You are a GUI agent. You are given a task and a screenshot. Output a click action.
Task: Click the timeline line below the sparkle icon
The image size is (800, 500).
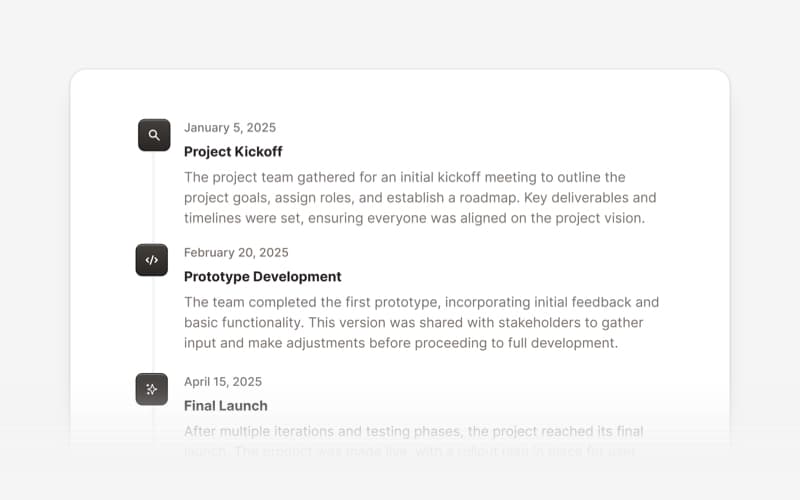[153, 424]
